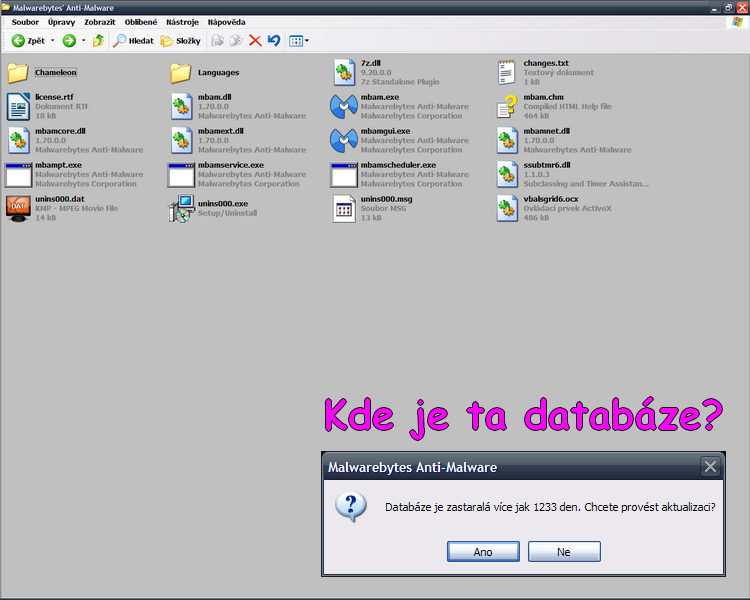
Task: Select the unins000.exe uninstaller icon
Action: 181,209
